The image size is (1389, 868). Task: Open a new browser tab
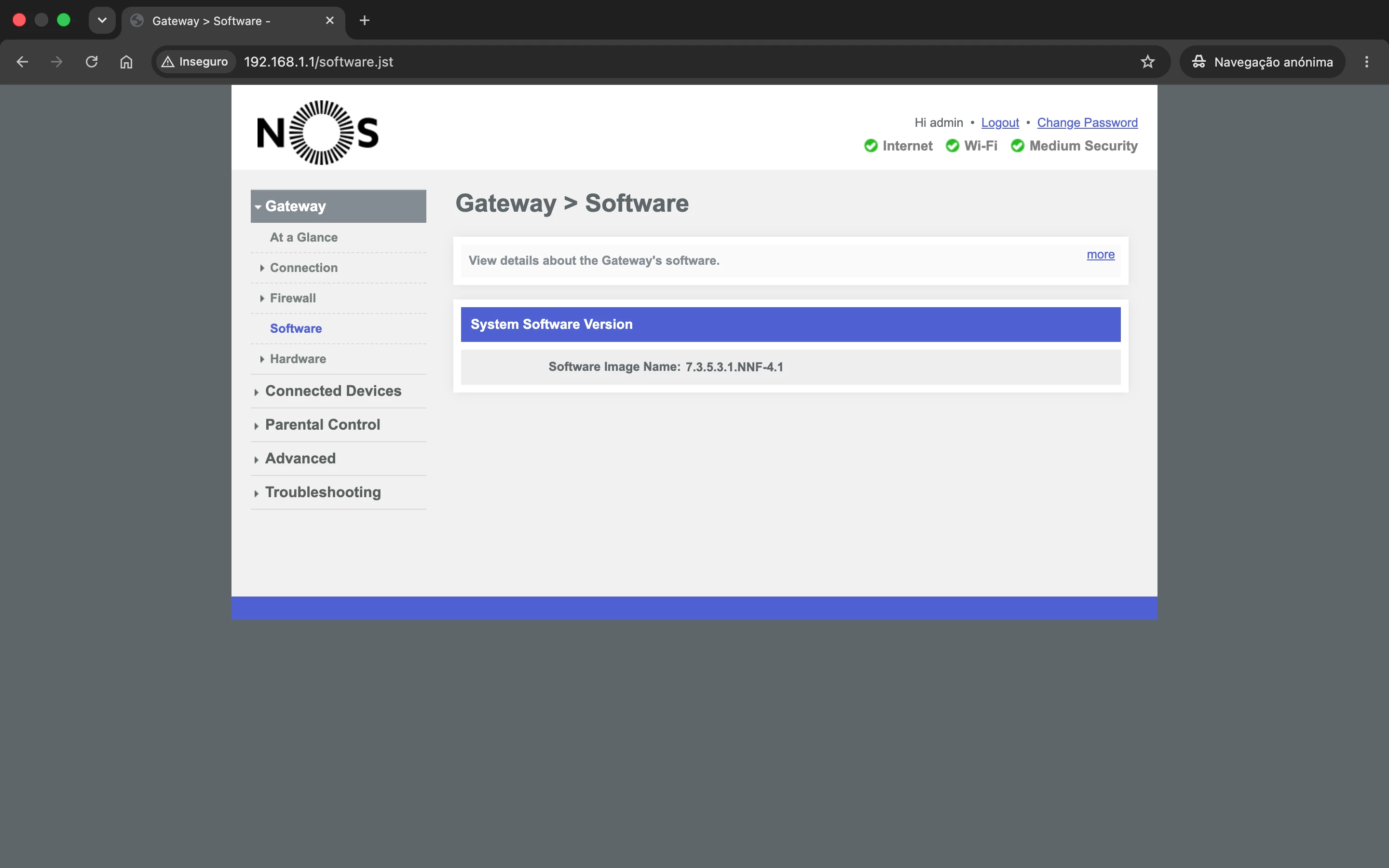[365, 21]
